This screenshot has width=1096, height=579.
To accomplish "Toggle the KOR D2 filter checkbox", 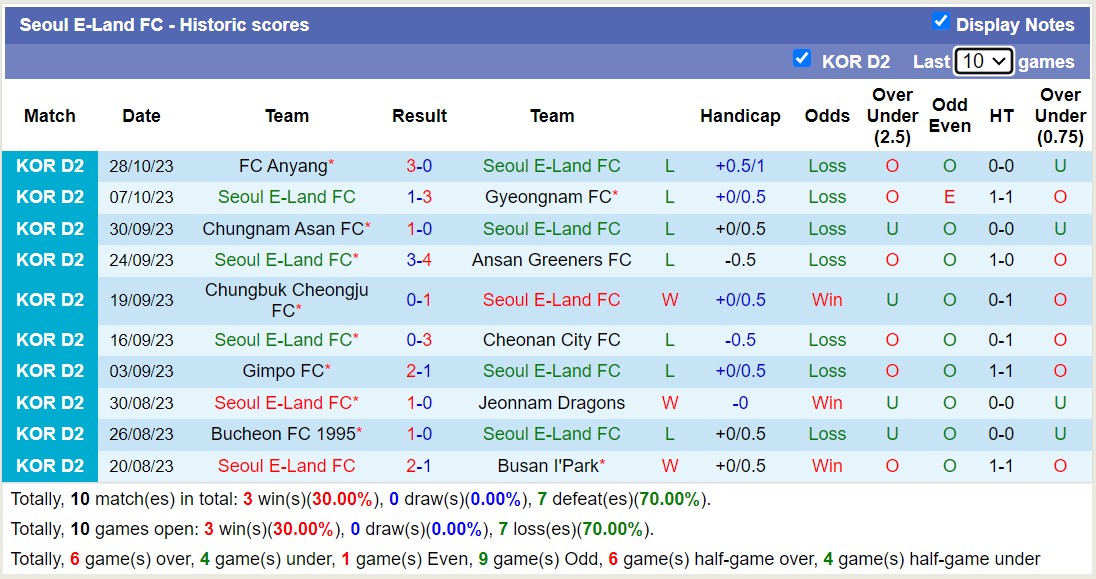I will (802, 58).
